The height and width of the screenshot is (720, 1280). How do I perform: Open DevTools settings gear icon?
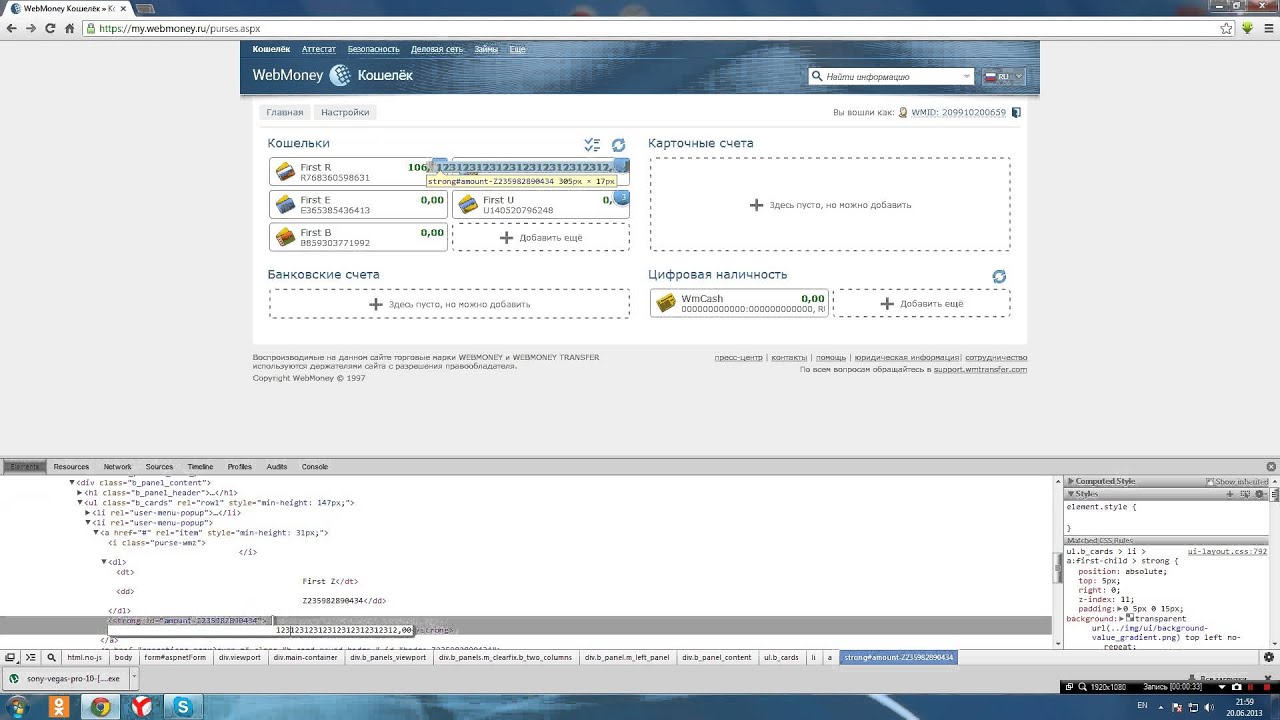[1269, 657]
